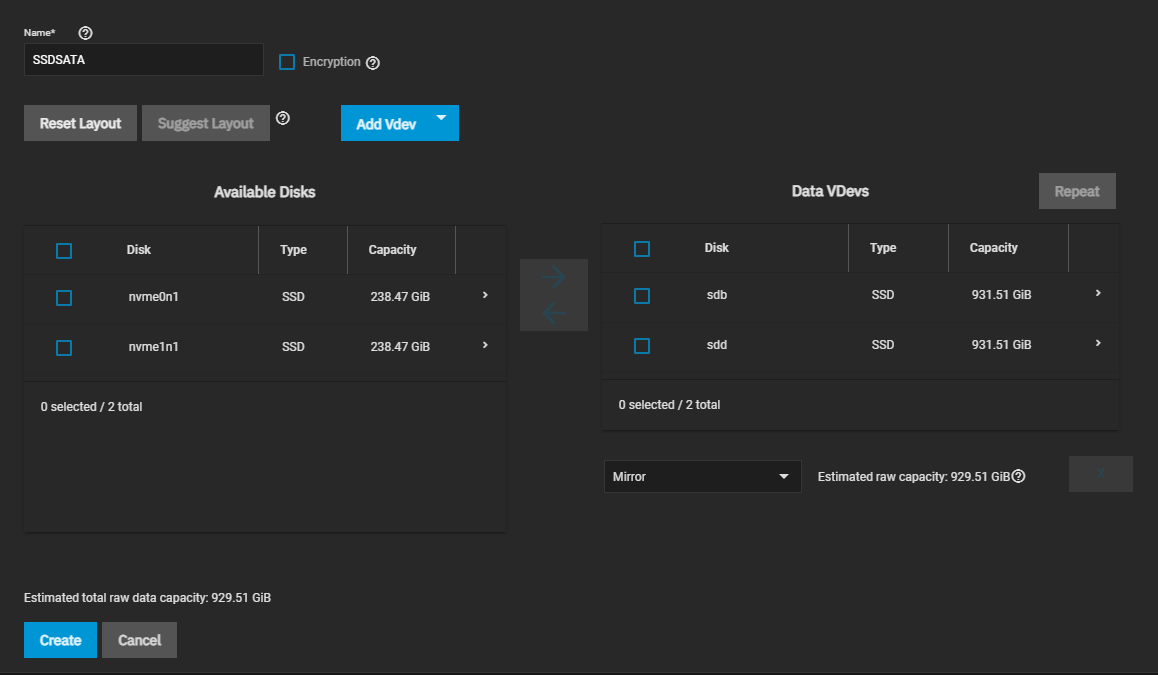1158x675 pixels.
Task: Create the pool with Create button
Action: 60,640
